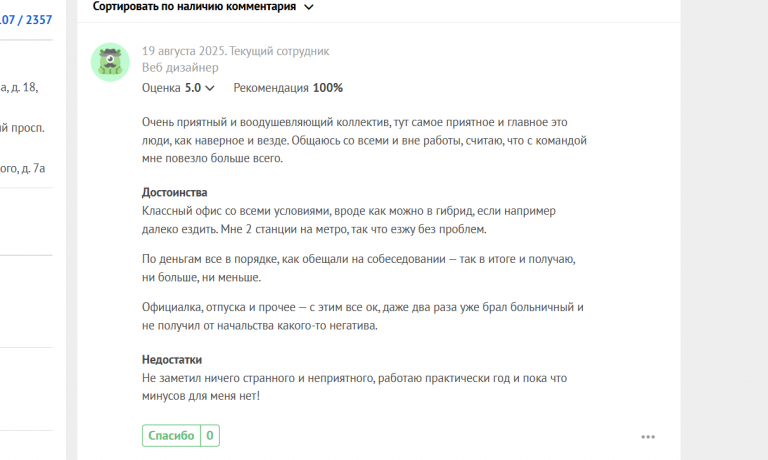Click the thanks counter showing 0
The image size is (768, 460).
click(210, 436)
